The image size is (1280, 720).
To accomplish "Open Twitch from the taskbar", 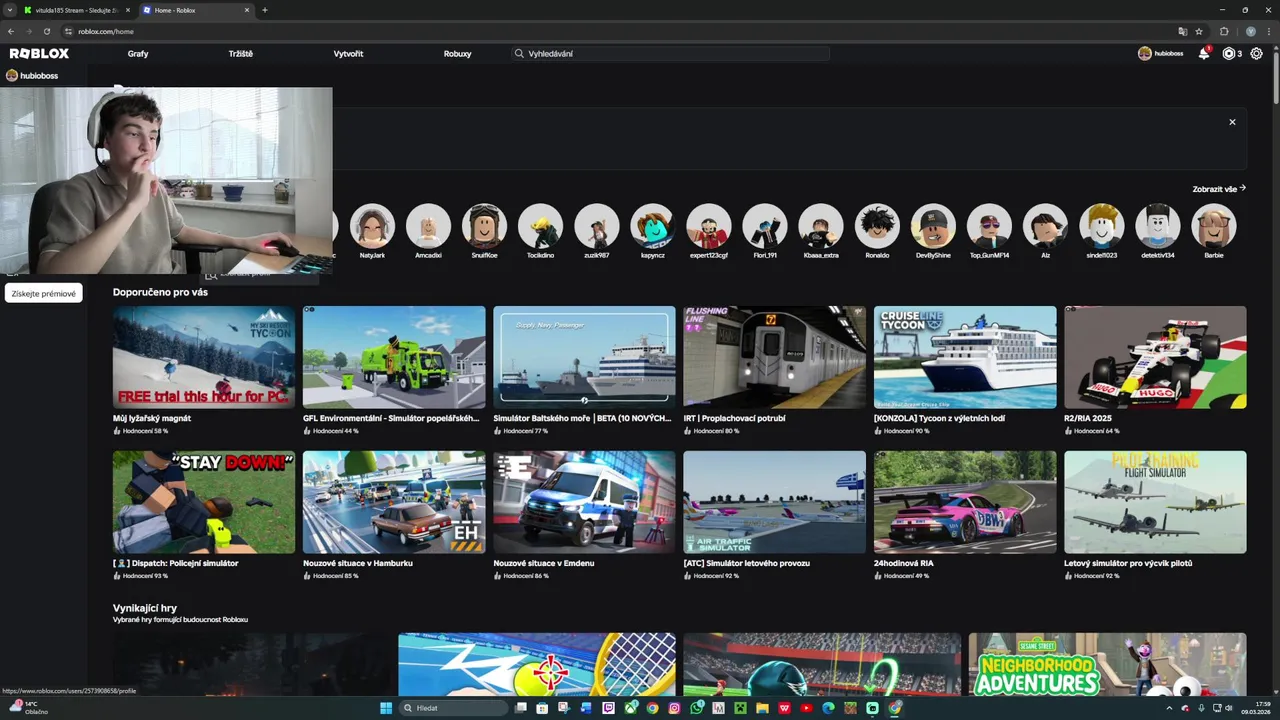I will click(609, 708).
